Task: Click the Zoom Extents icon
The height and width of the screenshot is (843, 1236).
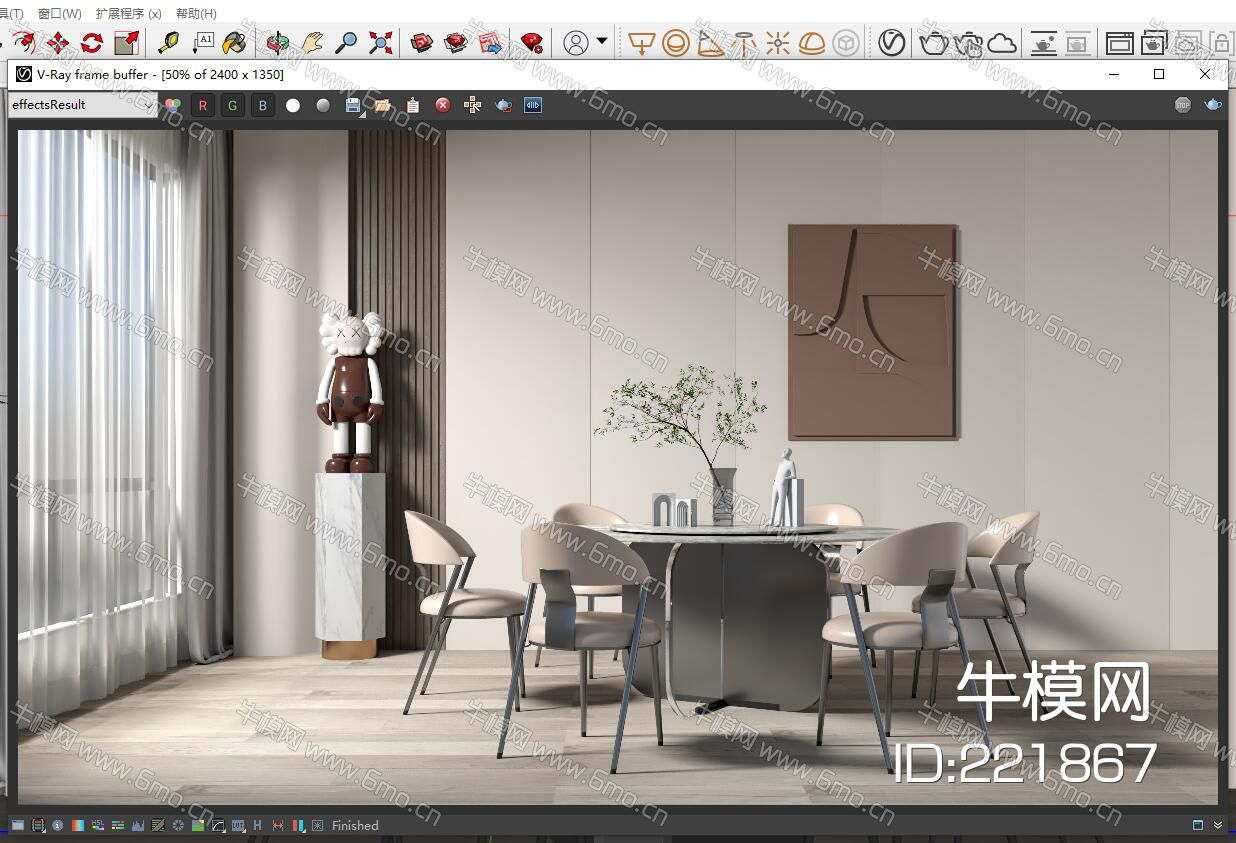Action: 380,42
